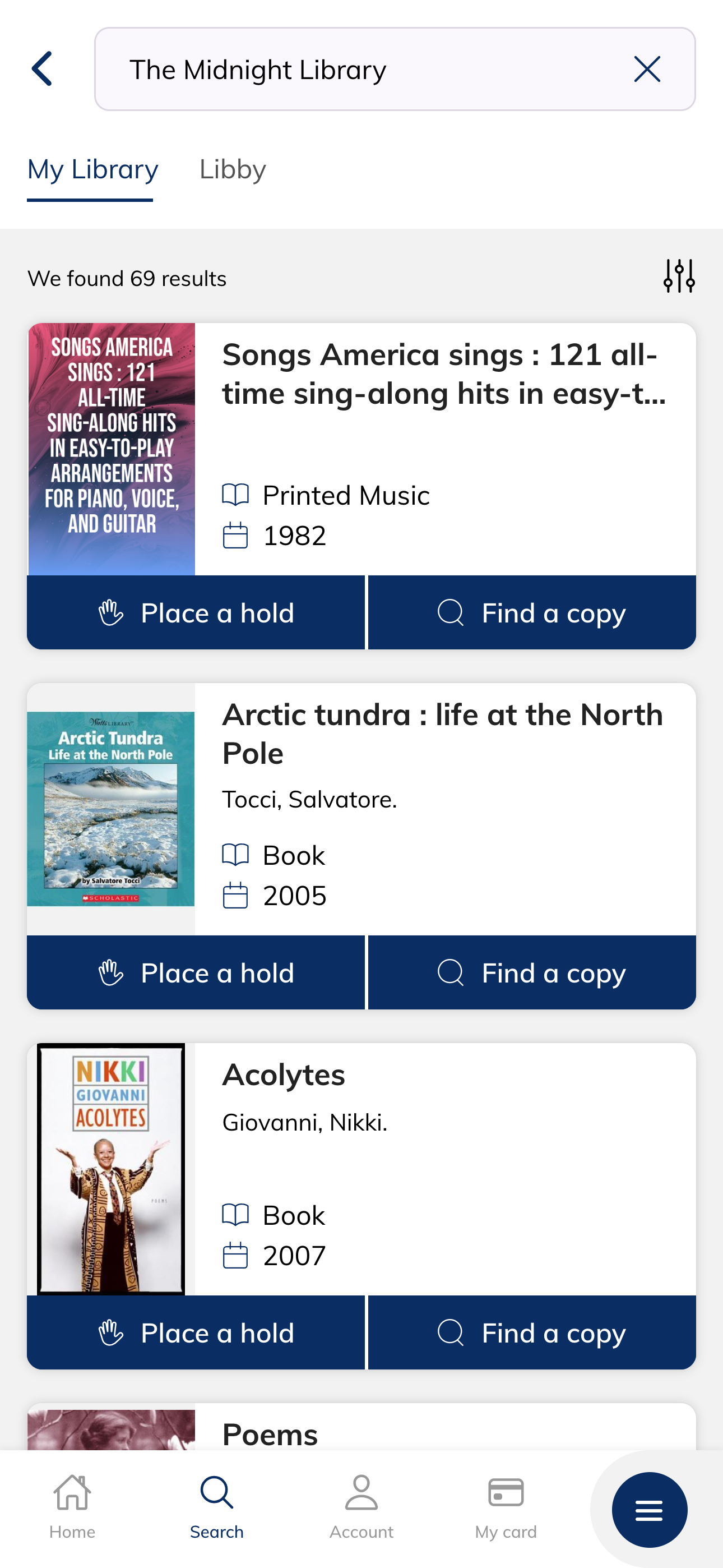The image size is (723, 1568).
Task: Go to Account in bottom navigation
Action: pyautogui.click(x=361, y=1506)
